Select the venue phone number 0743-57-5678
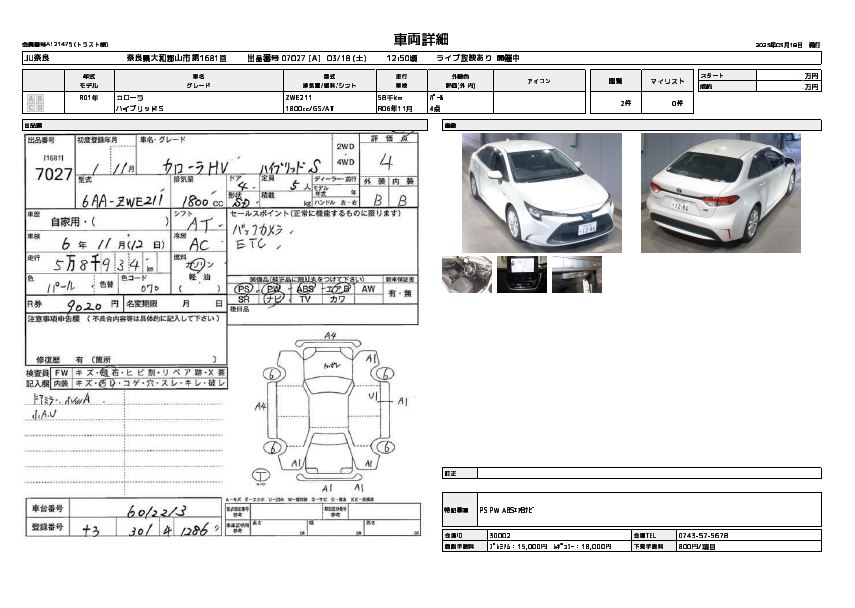Screen dimensions: 855x608 coord(703,535)
